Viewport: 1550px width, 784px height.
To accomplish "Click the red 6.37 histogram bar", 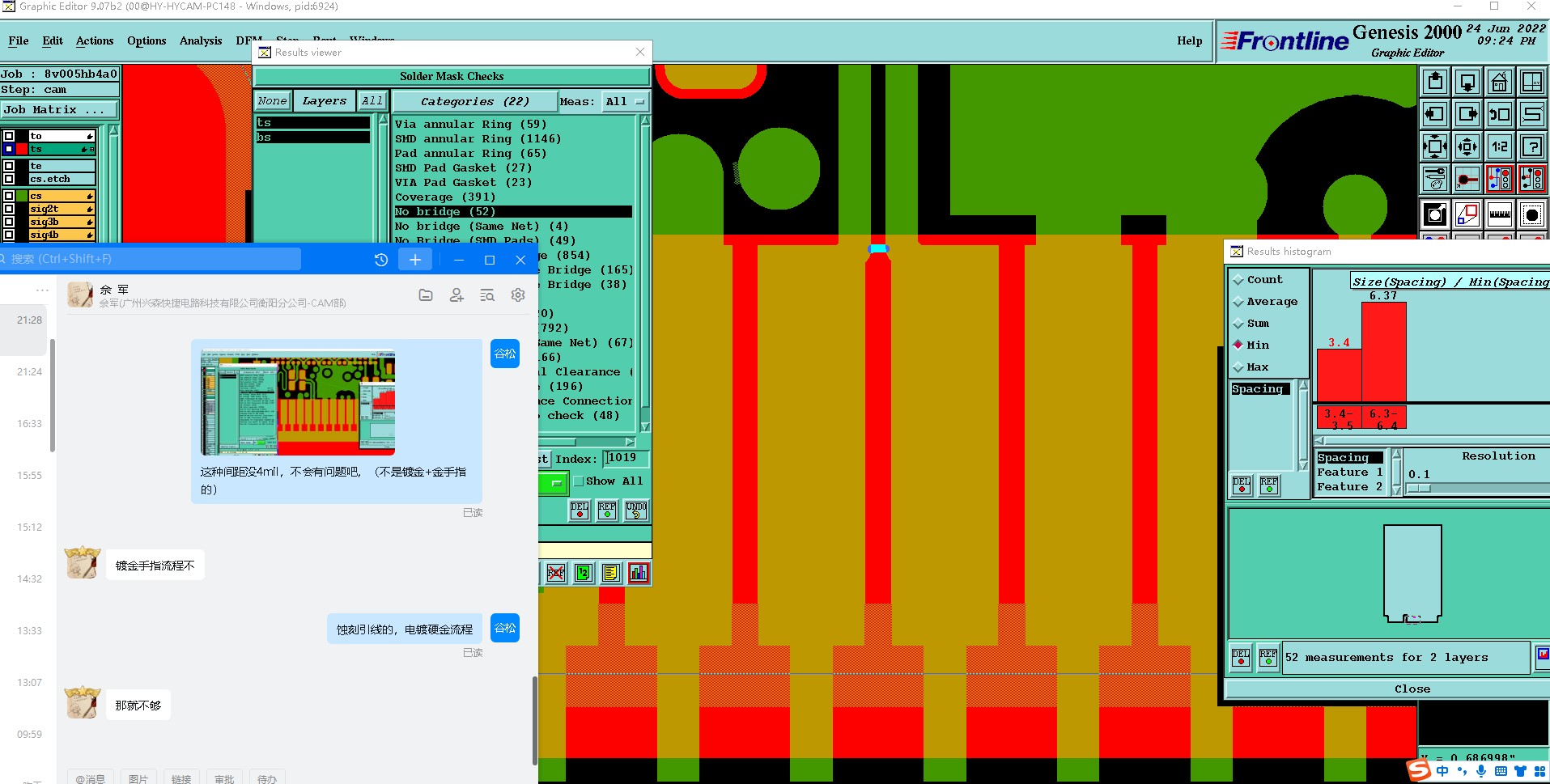I will [x=1384, y=352].
